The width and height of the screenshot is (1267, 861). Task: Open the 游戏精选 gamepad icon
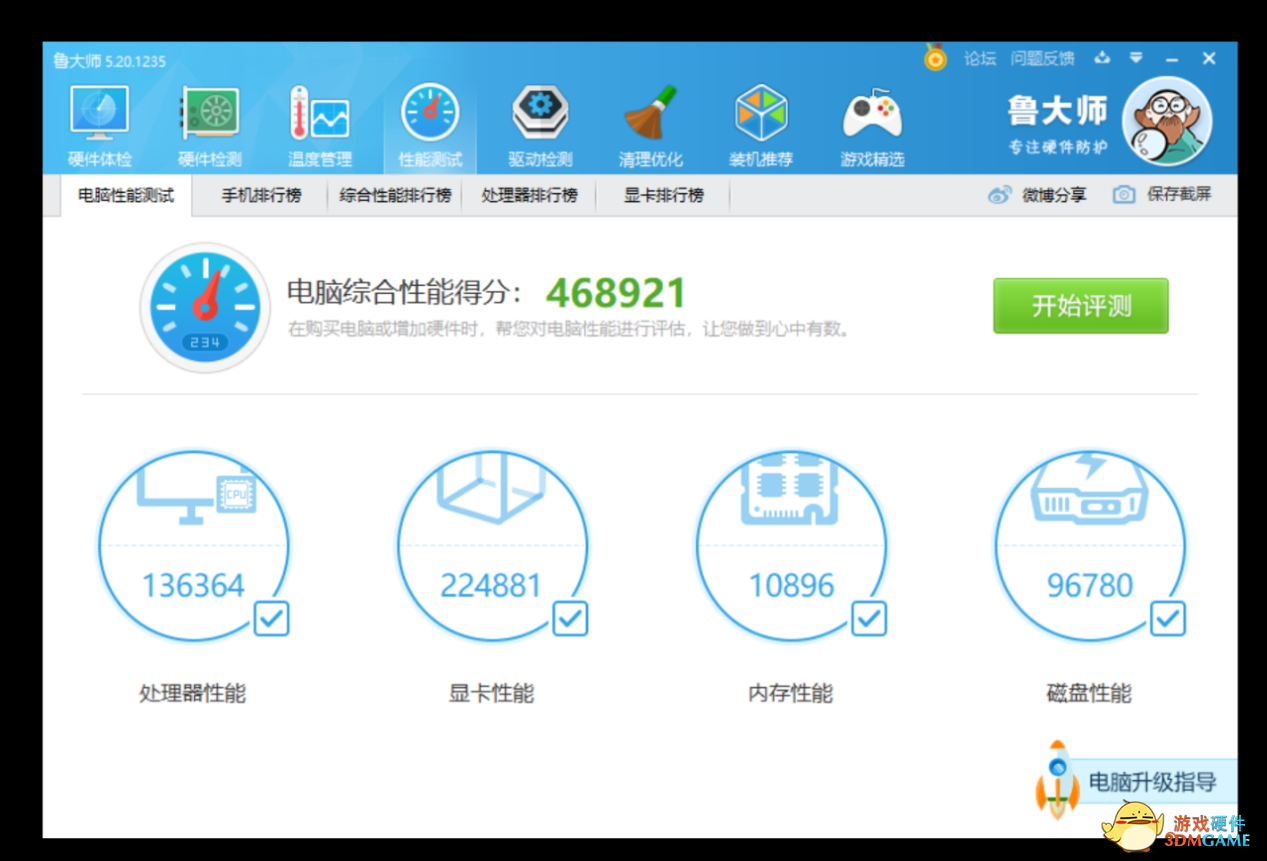[x=872, y=114]
